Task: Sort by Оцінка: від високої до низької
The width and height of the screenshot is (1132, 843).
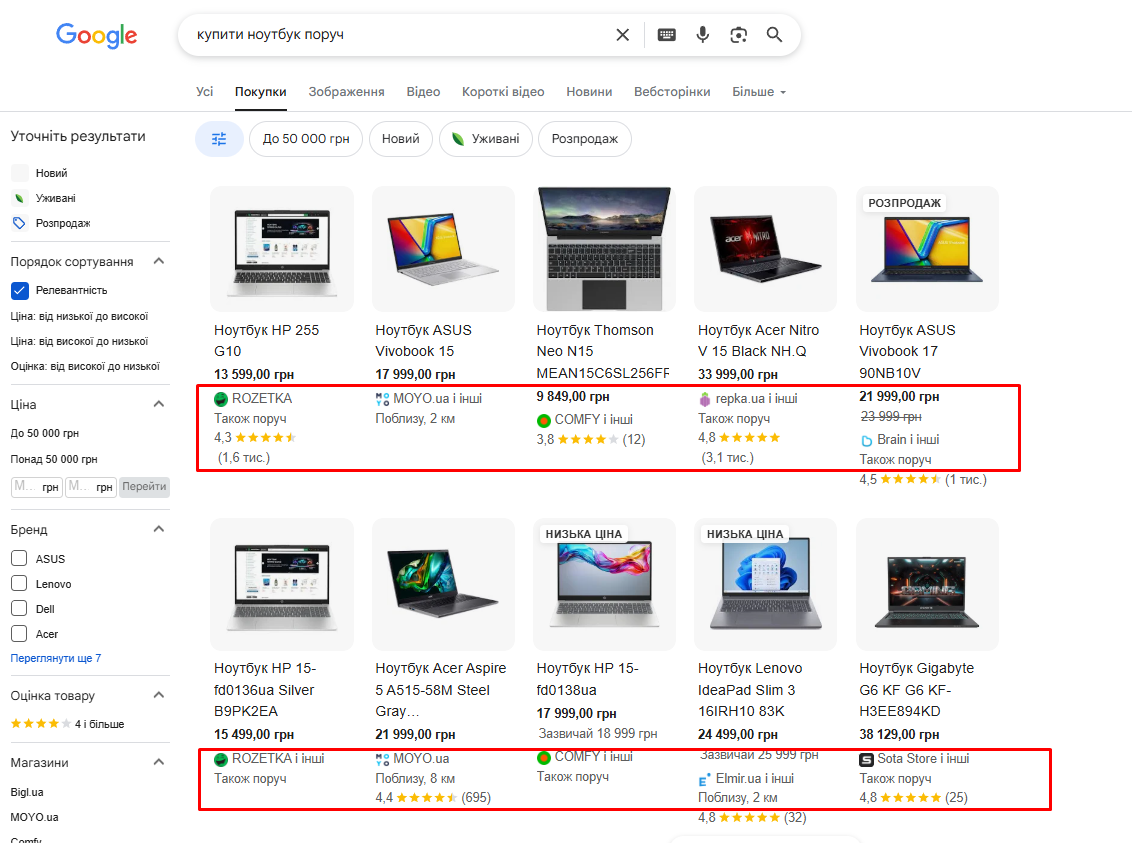Action: coord(85,367)
